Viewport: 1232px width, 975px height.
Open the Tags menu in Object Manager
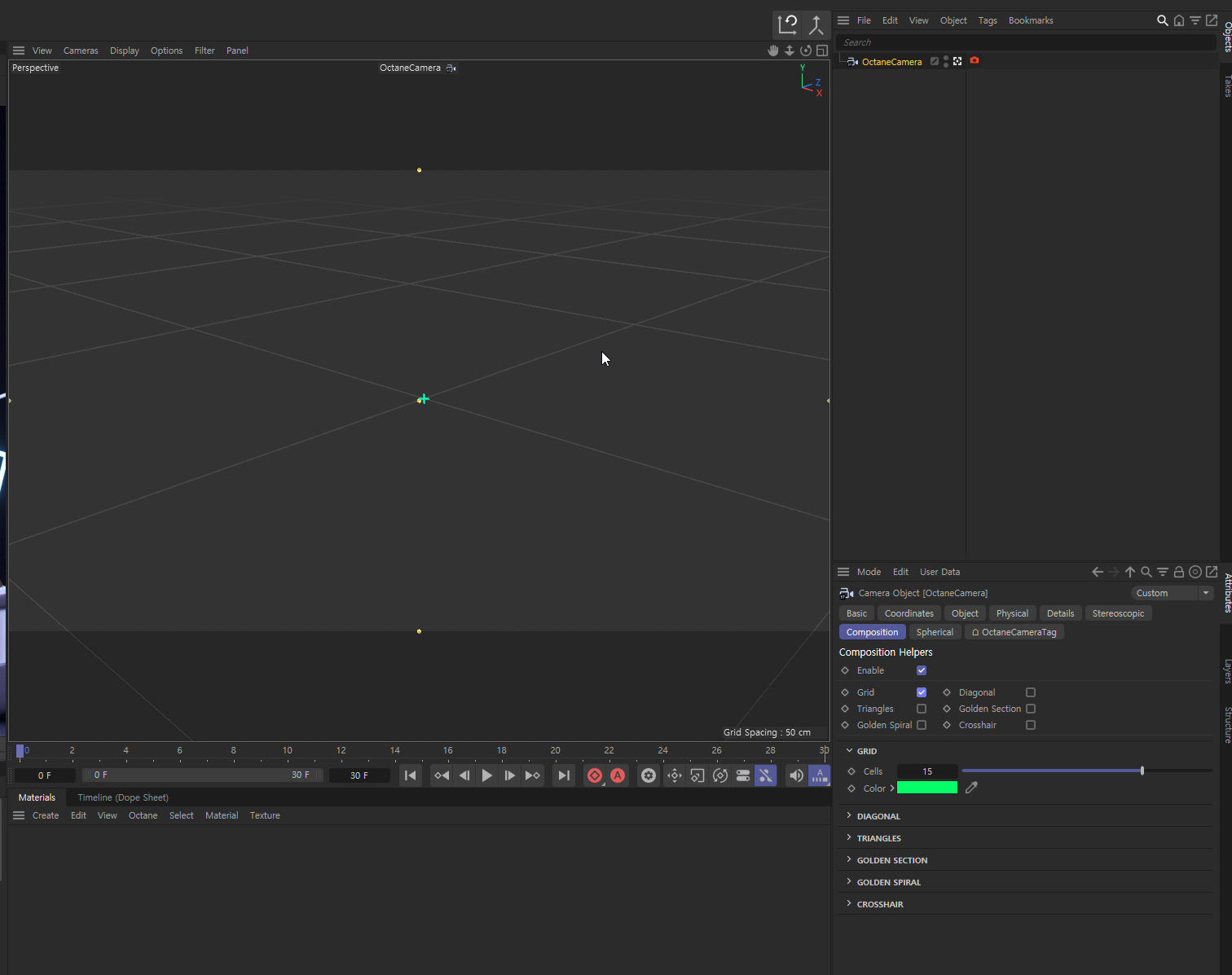pyautogui.click(x=988, y=20)
